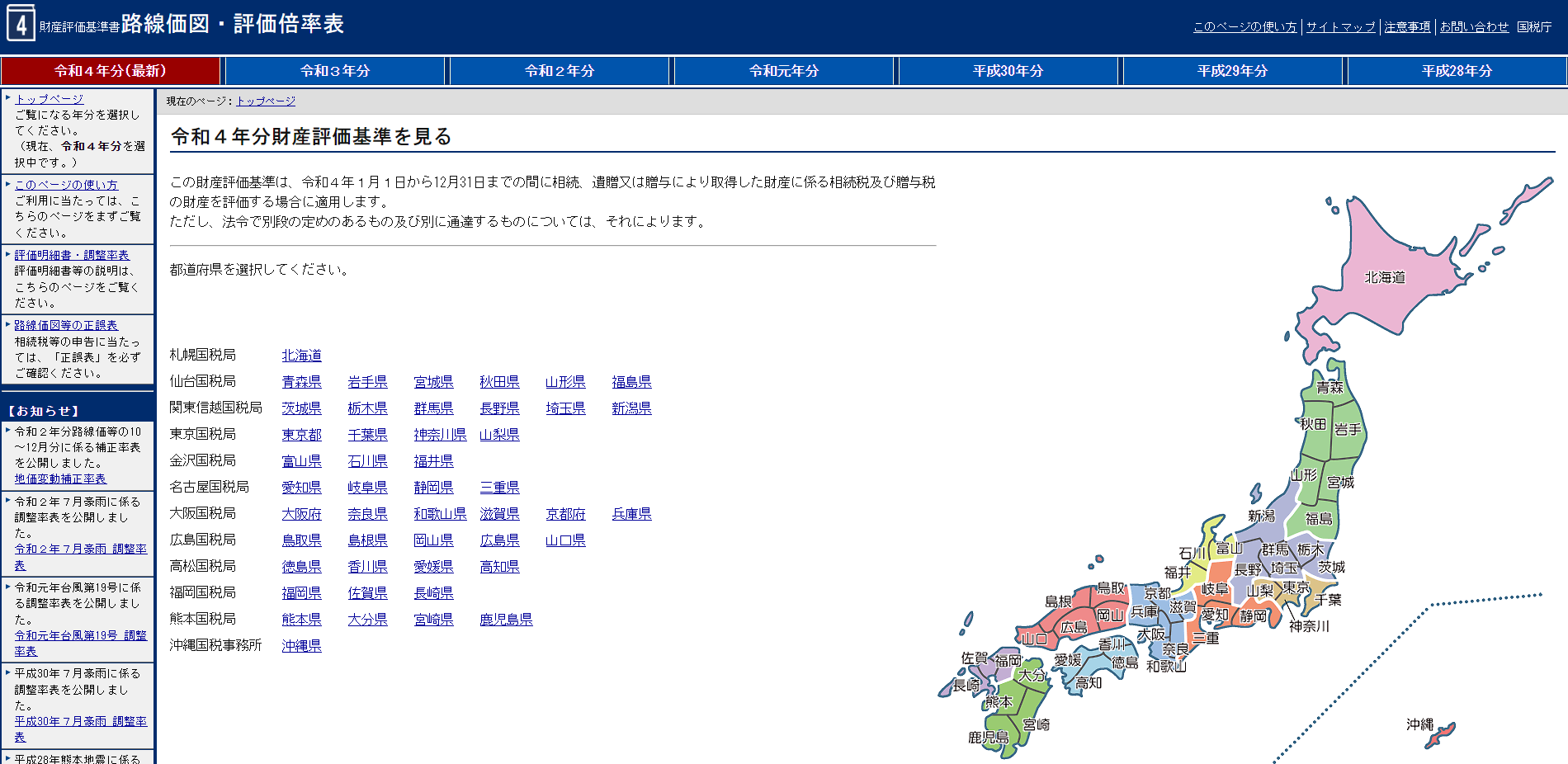Click the 大阪府 prefecture link
1568x764 pixels.
point(301,514)
